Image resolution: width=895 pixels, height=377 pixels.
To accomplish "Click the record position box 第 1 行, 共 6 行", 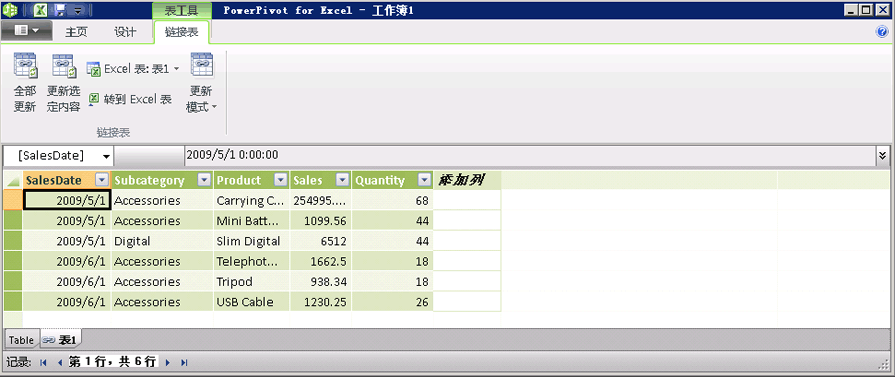I will click(112, 362).
